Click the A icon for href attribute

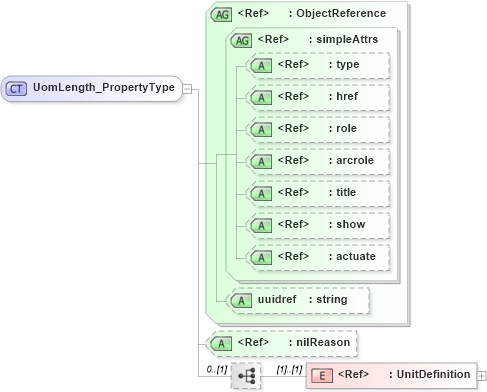pos(261,97)
